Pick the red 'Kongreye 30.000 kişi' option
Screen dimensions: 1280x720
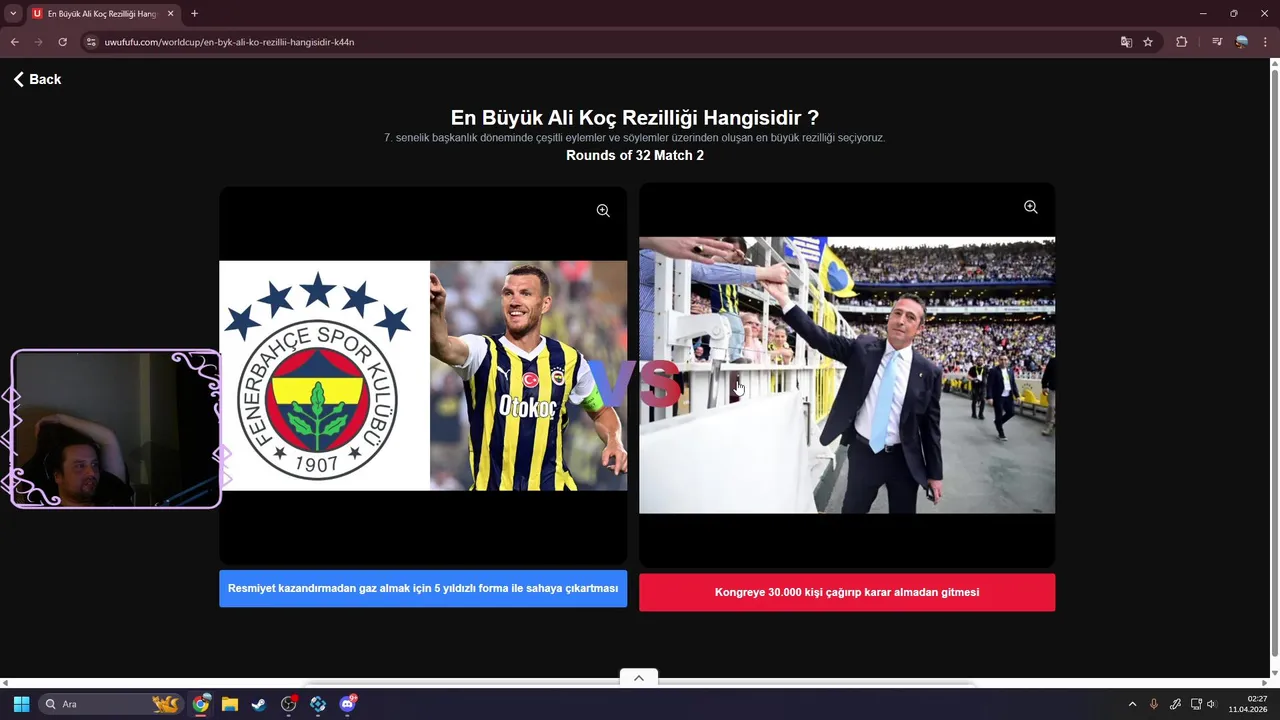tap(847, 592)
